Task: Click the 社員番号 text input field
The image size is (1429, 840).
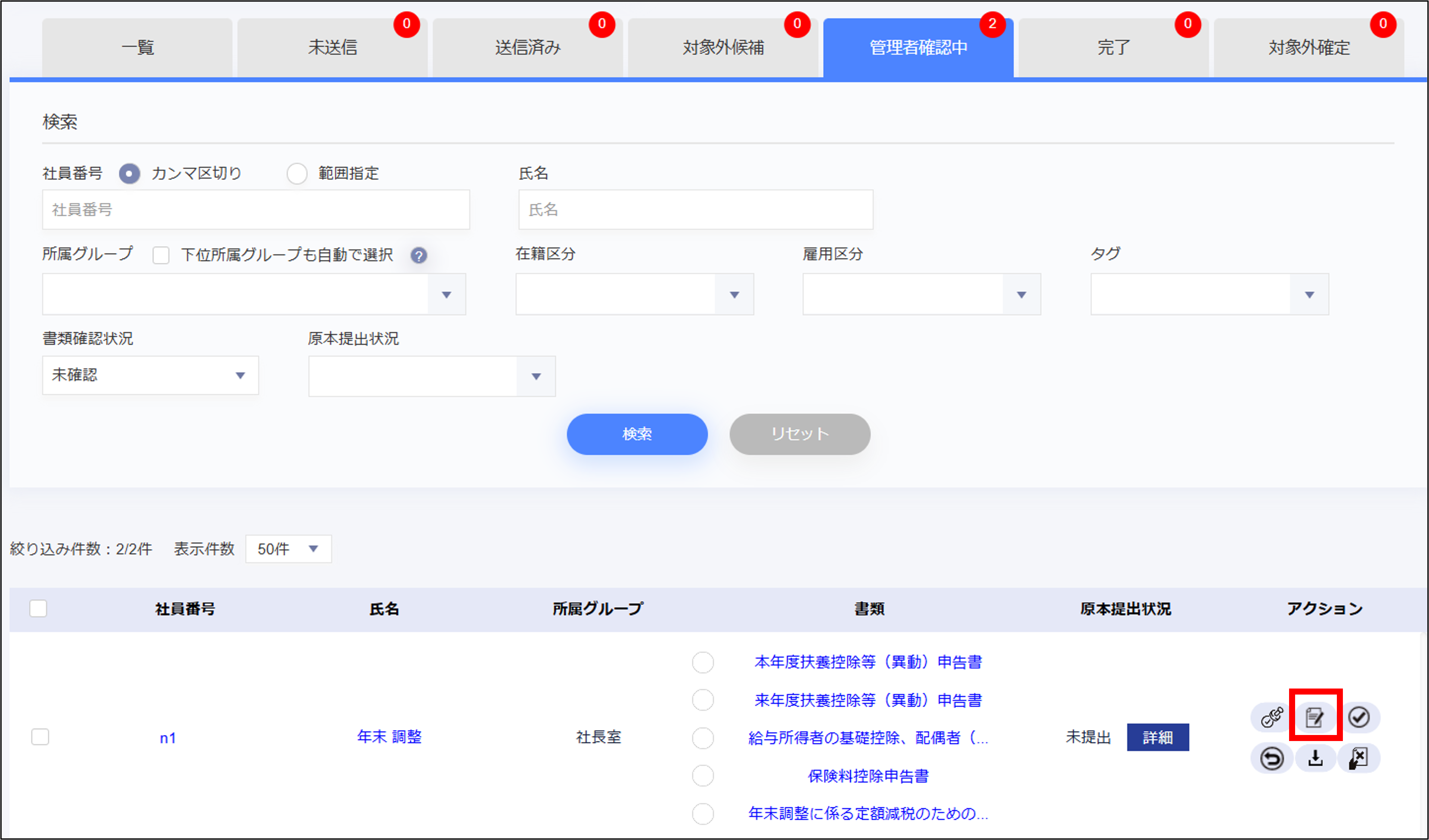Action: (256, 210)
